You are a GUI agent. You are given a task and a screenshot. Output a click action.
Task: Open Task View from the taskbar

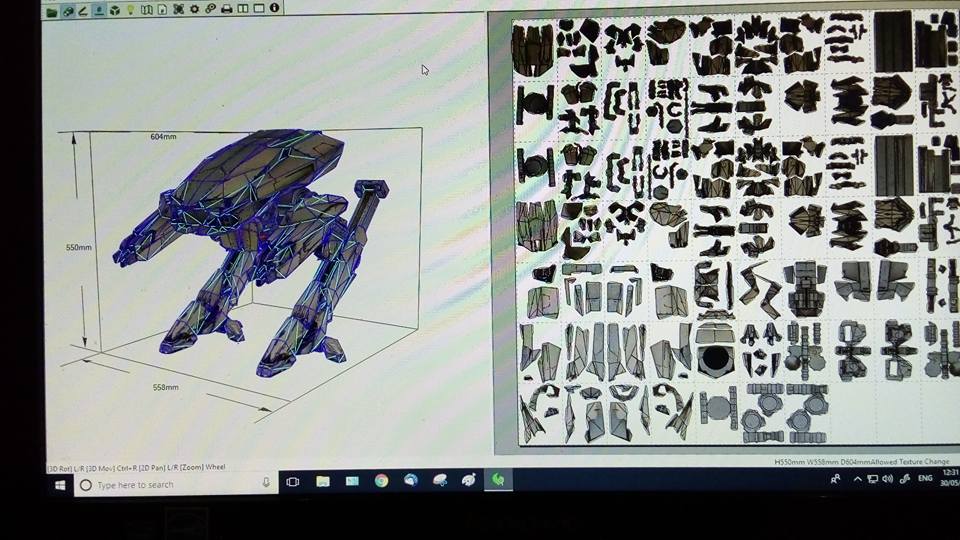pyautogui.click(x=293, y=482)
